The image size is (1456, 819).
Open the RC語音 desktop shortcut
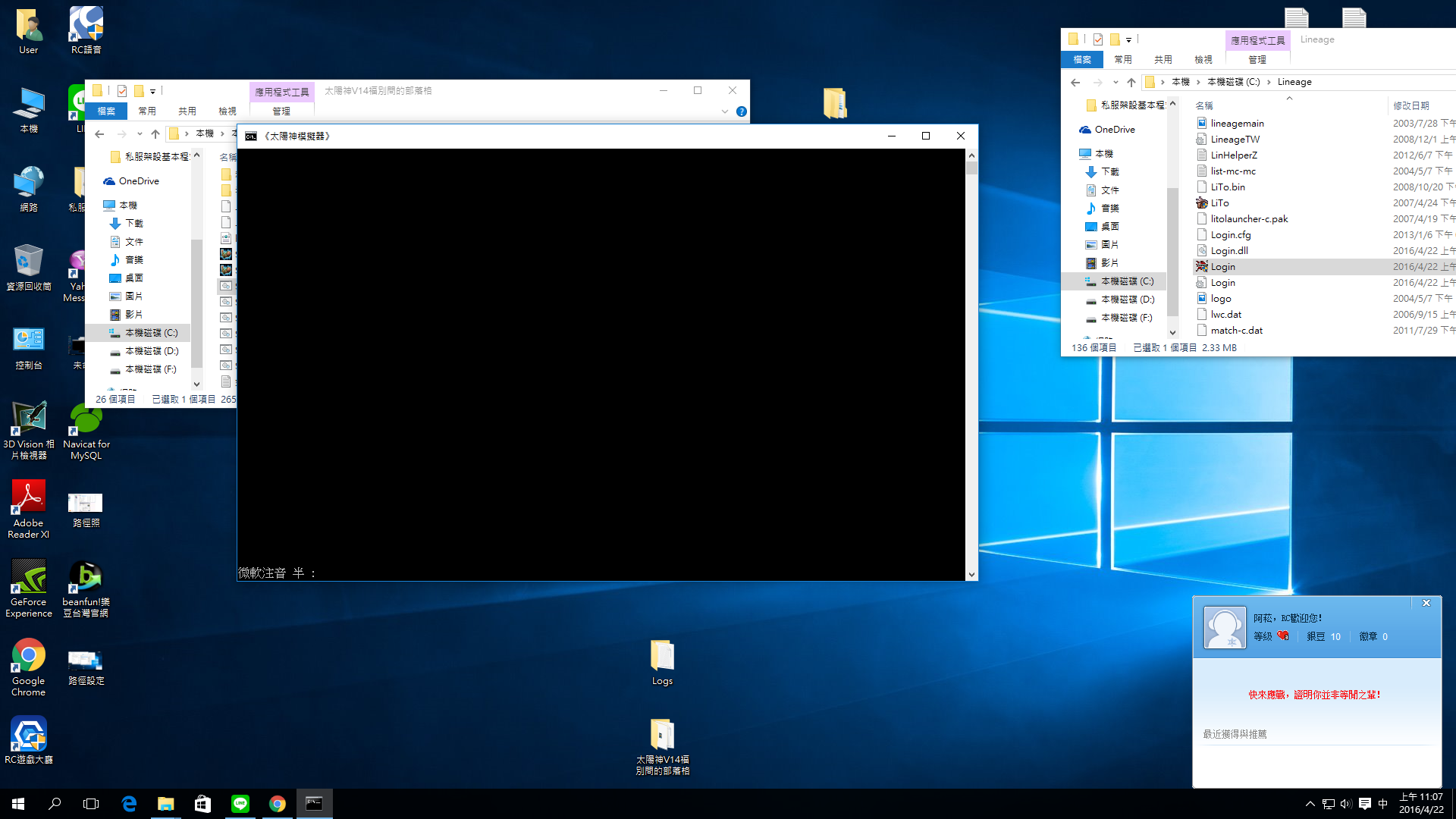(86, 30)
